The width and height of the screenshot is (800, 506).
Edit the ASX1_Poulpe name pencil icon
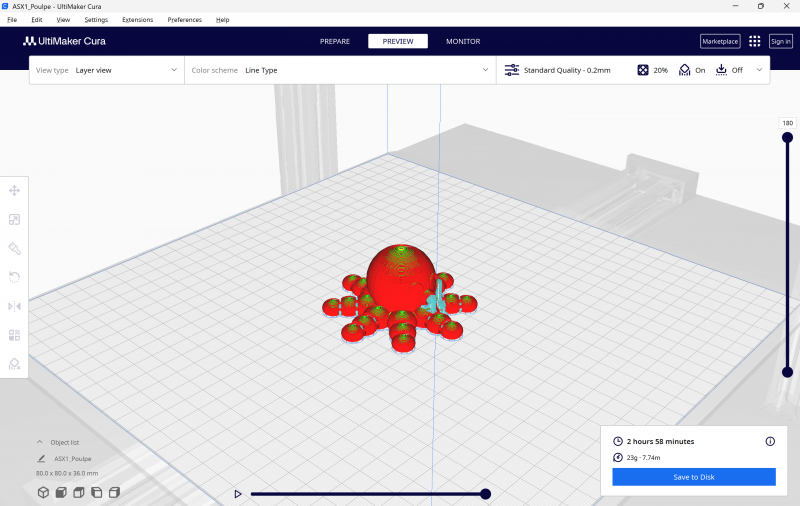(x=41, y=459)
